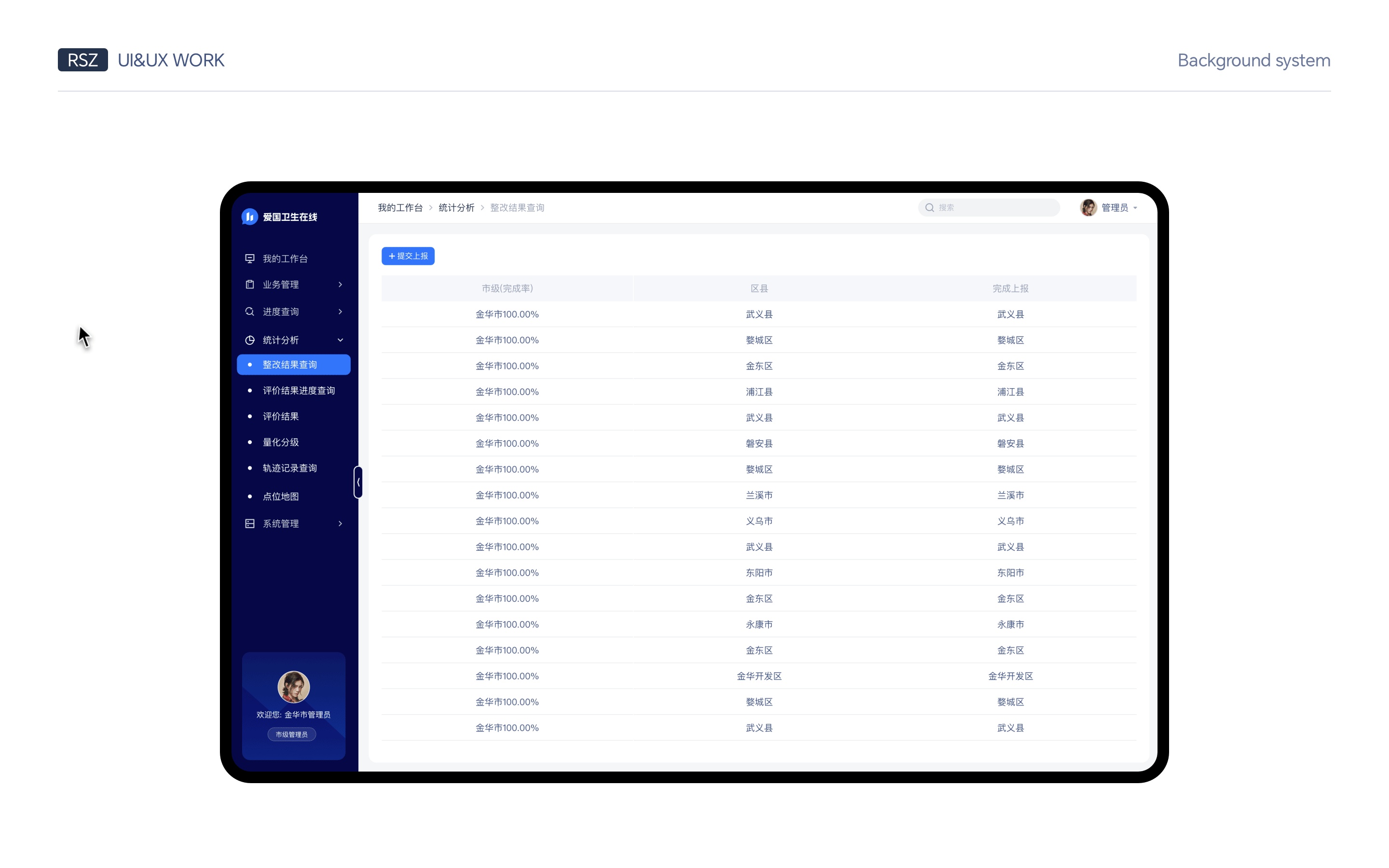Click the monitor icon beside 我的工作台
1389x868 pixels.
250,258
